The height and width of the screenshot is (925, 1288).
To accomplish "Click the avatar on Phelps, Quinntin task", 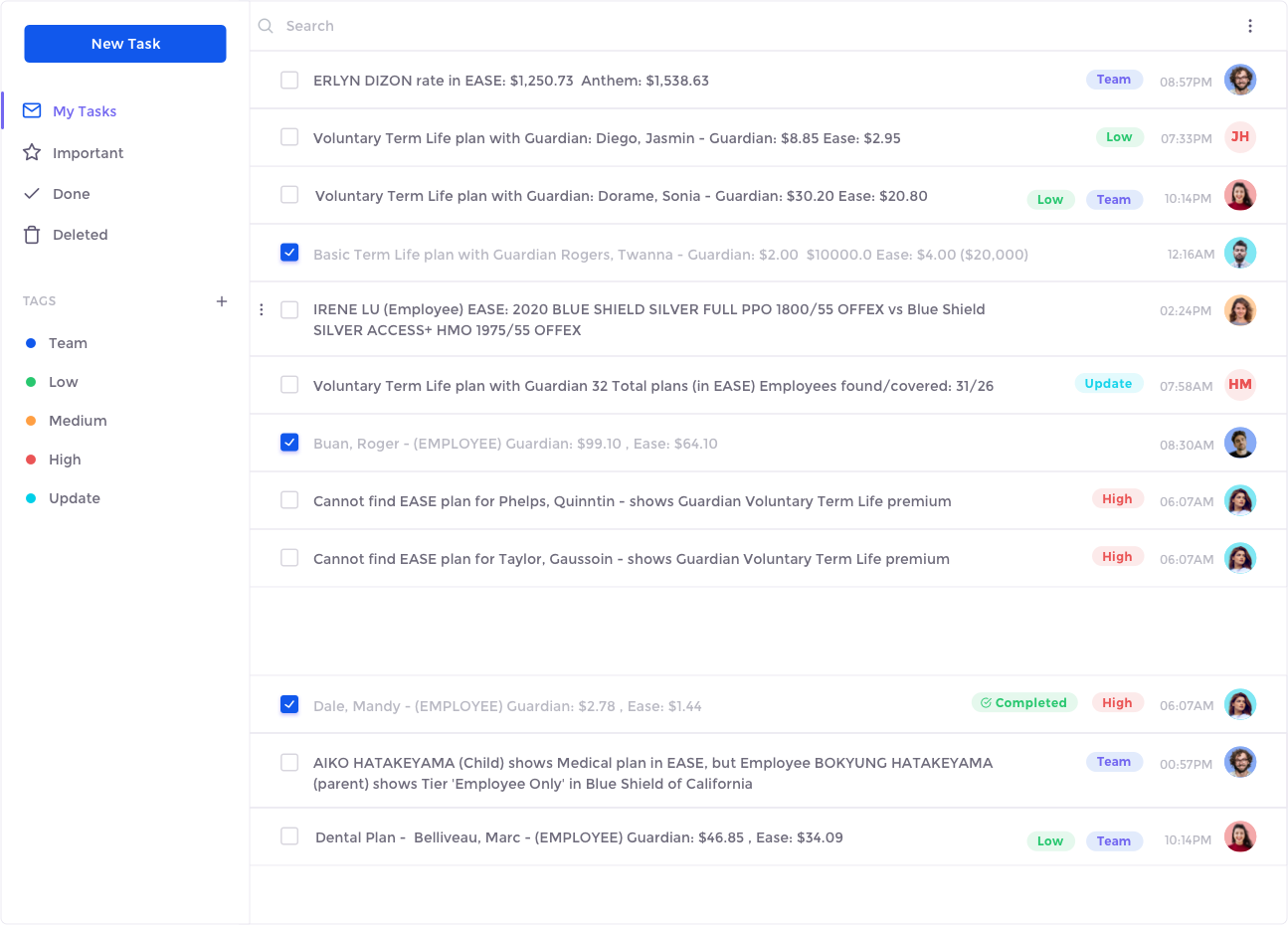I will click(x=1240, y=500).
